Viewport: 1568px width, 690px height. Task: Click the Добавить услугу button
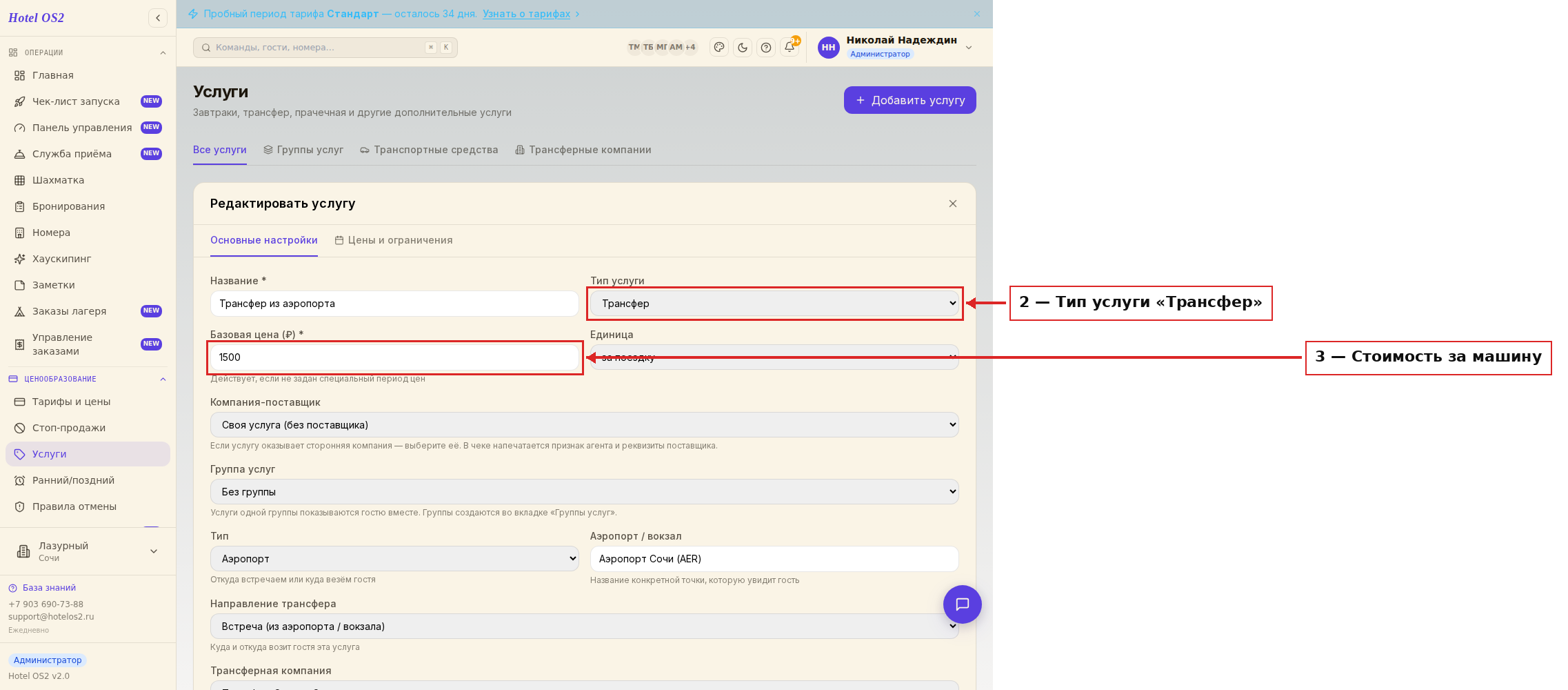[909, 100]
